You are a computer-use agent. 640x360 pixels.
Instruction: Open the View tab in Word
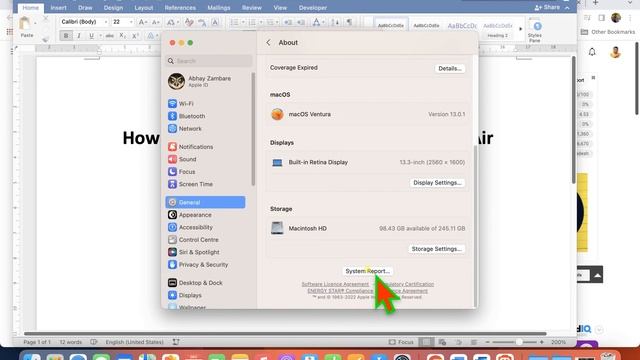coord(280,8)
